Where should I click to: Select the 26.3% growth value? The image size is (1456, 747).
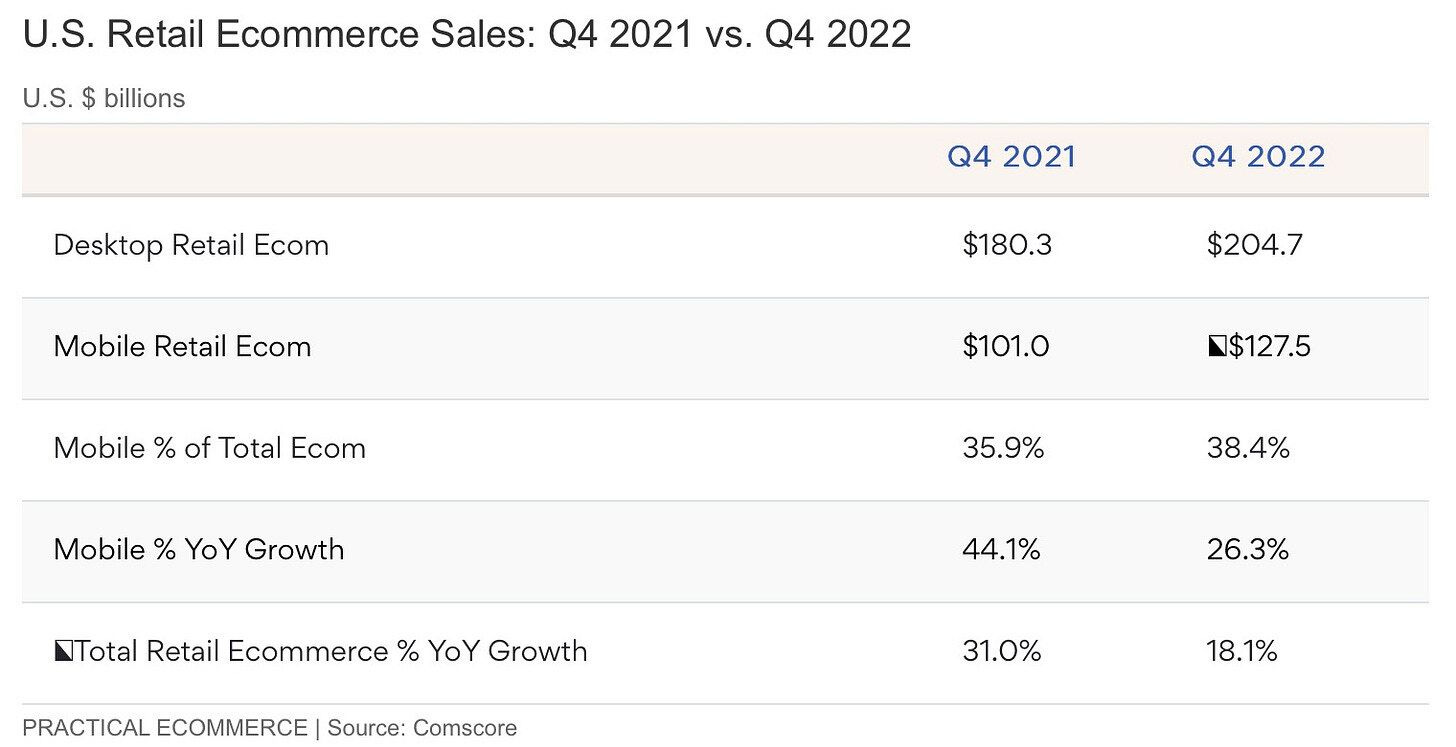[1248, 549]
